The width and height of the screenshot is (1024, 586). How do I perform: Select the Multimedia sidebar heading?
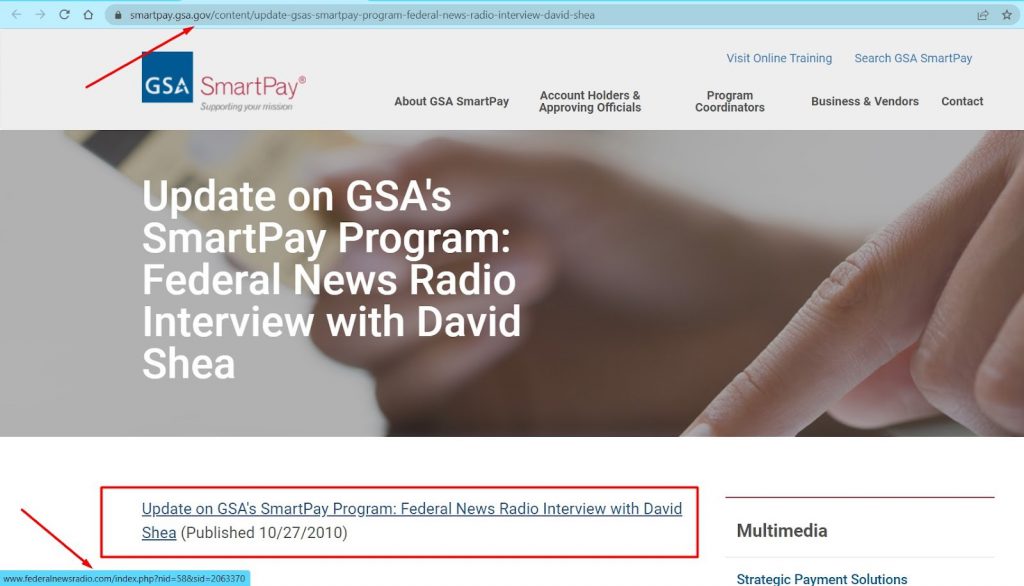pyautogui.click(x=782, y=530)
